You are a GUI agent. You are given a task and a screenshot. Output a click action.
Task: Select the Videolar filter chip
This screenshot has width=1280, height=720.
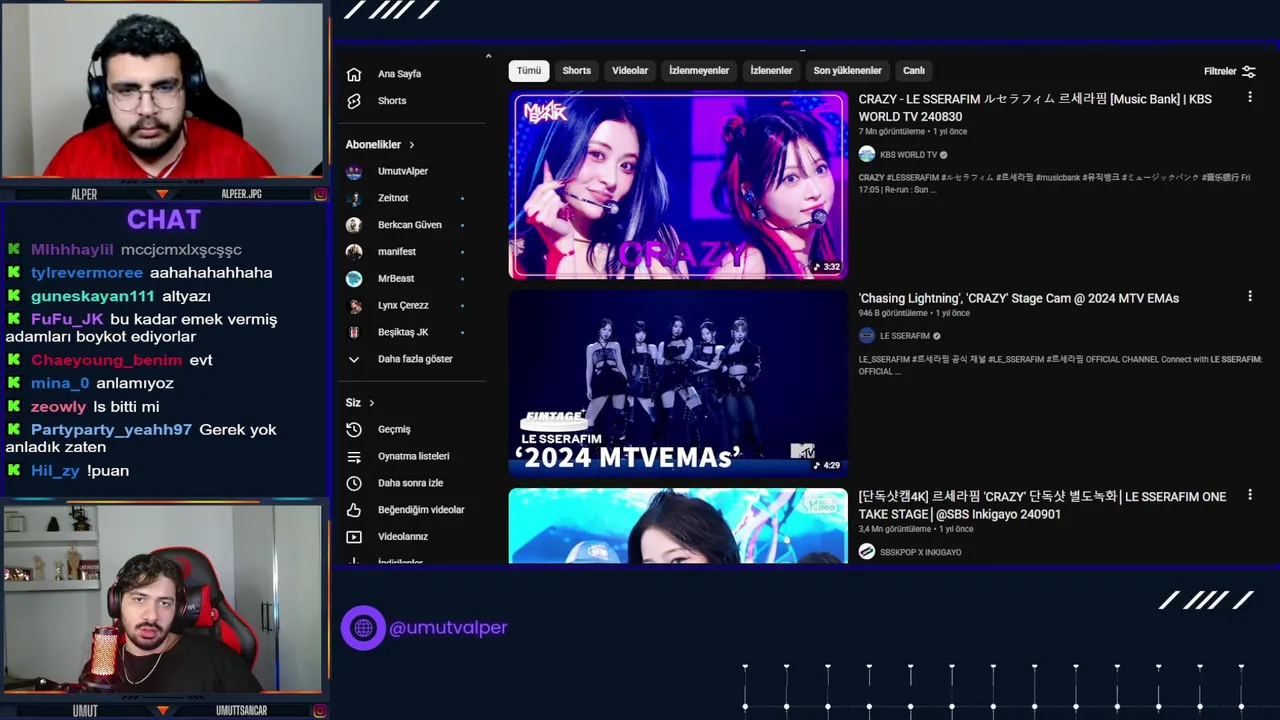[630, 71]
